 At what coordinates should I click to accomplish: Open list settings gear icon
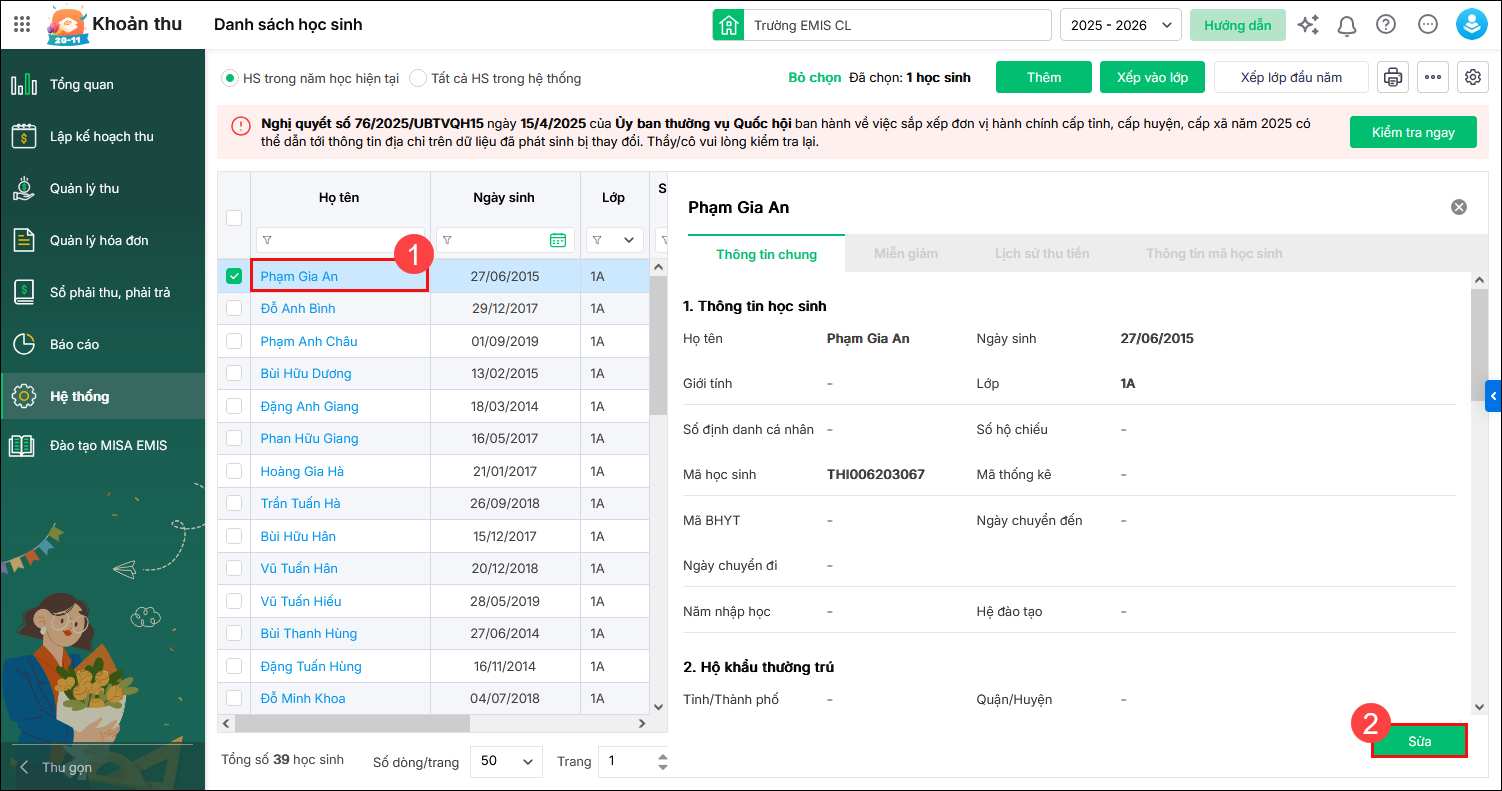(1472, 77)
